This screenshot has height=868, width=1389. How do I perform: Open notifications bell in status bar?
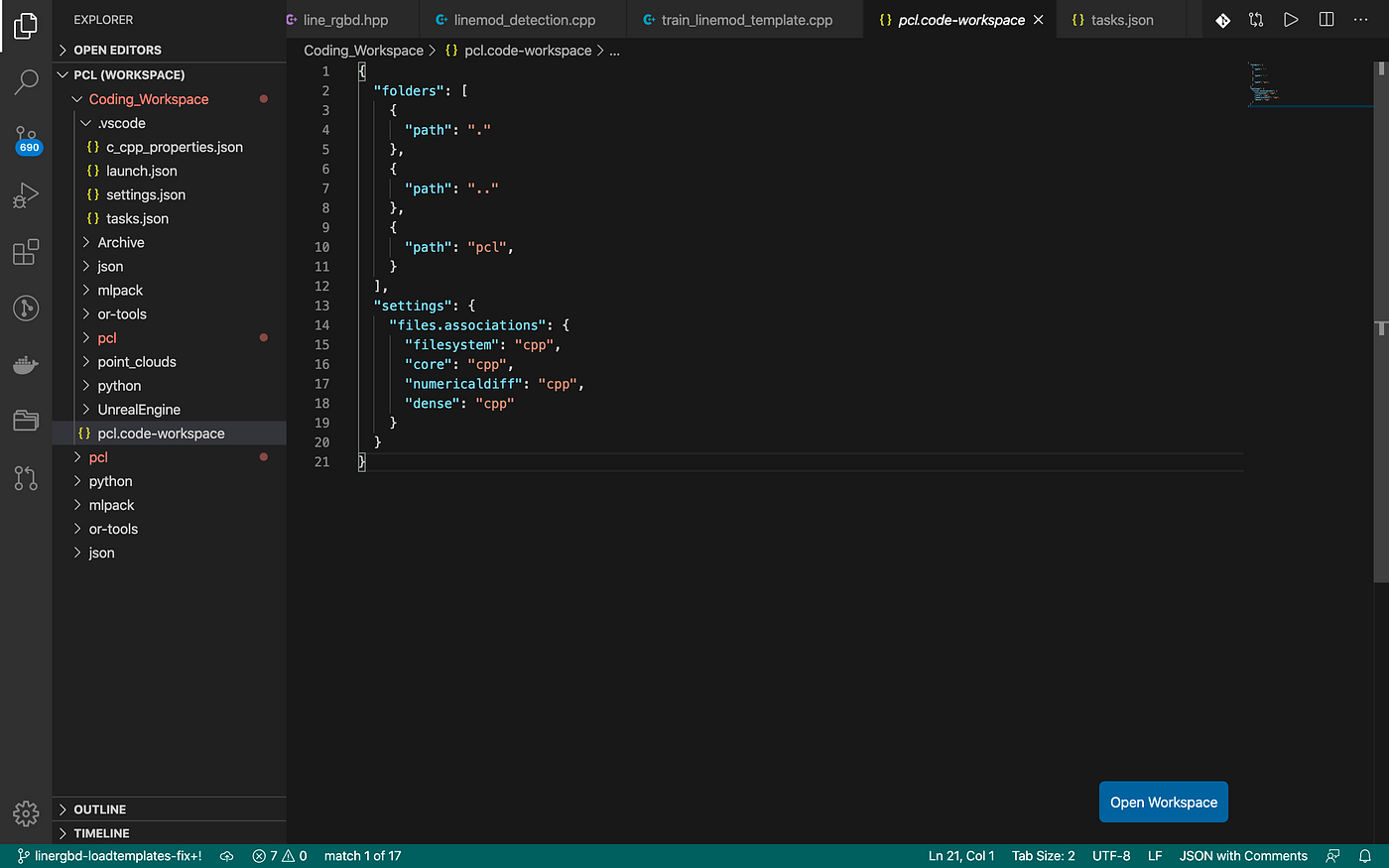[1365, 856]
